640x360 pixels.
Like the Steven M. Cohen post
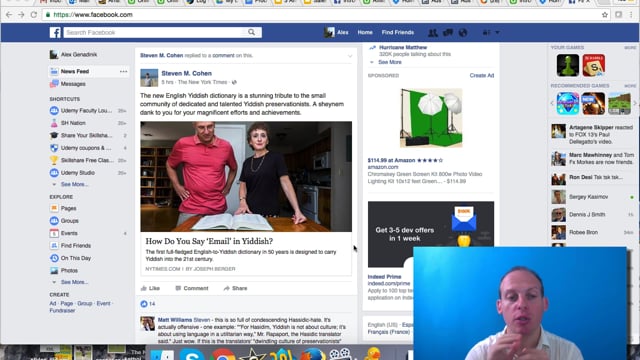(150, 288)
